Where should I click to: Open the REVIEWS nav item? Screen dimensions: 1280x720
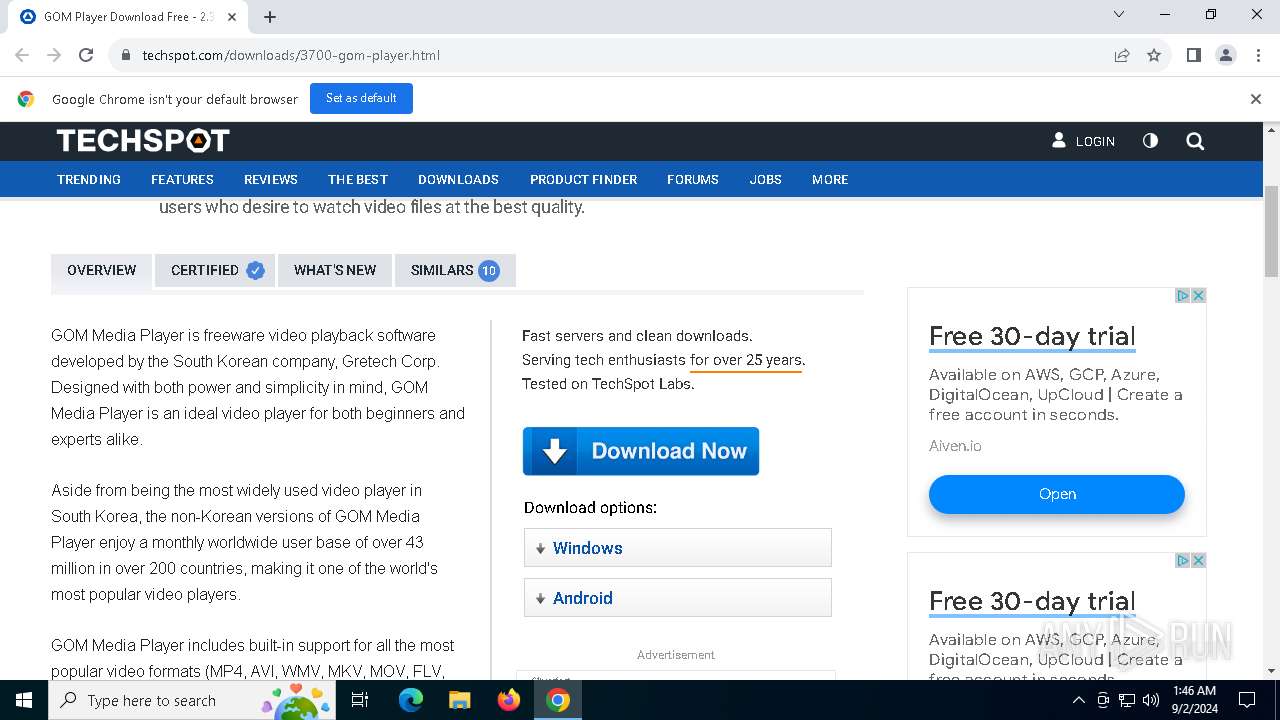[271, 179]
